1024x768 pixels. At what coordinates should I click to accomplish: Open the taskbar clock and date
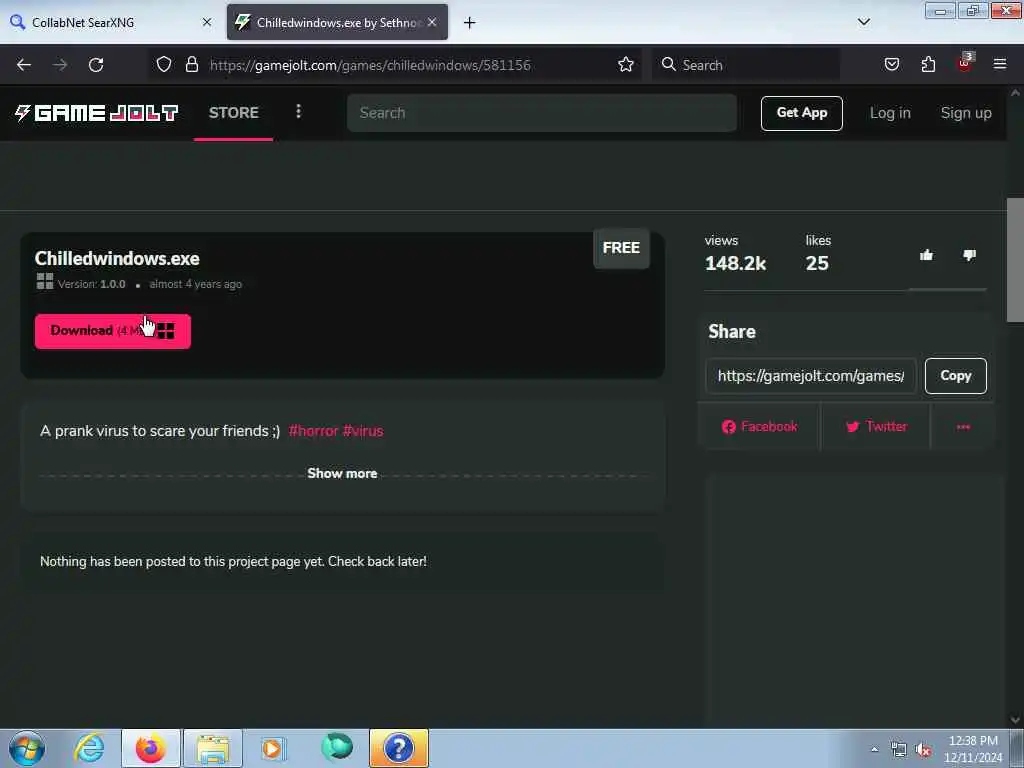point(973,748)
